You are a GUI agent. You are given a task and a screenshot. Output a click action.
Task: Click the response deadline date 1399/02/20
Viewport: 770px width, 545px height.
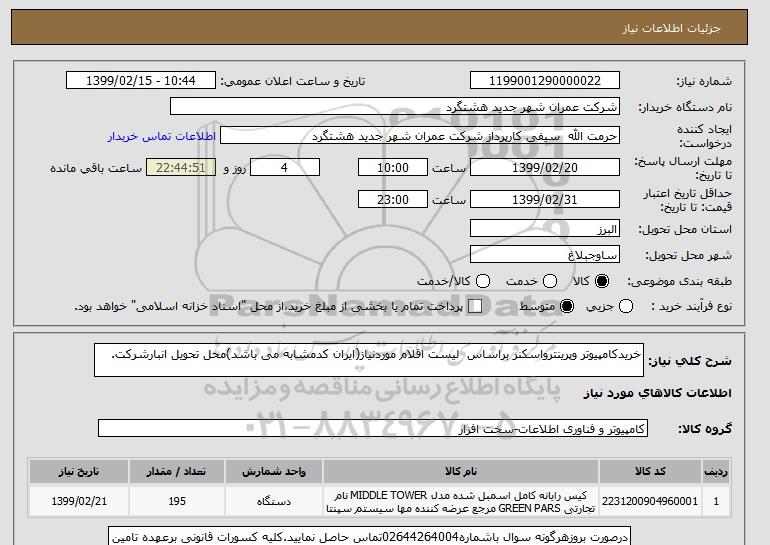545,167
